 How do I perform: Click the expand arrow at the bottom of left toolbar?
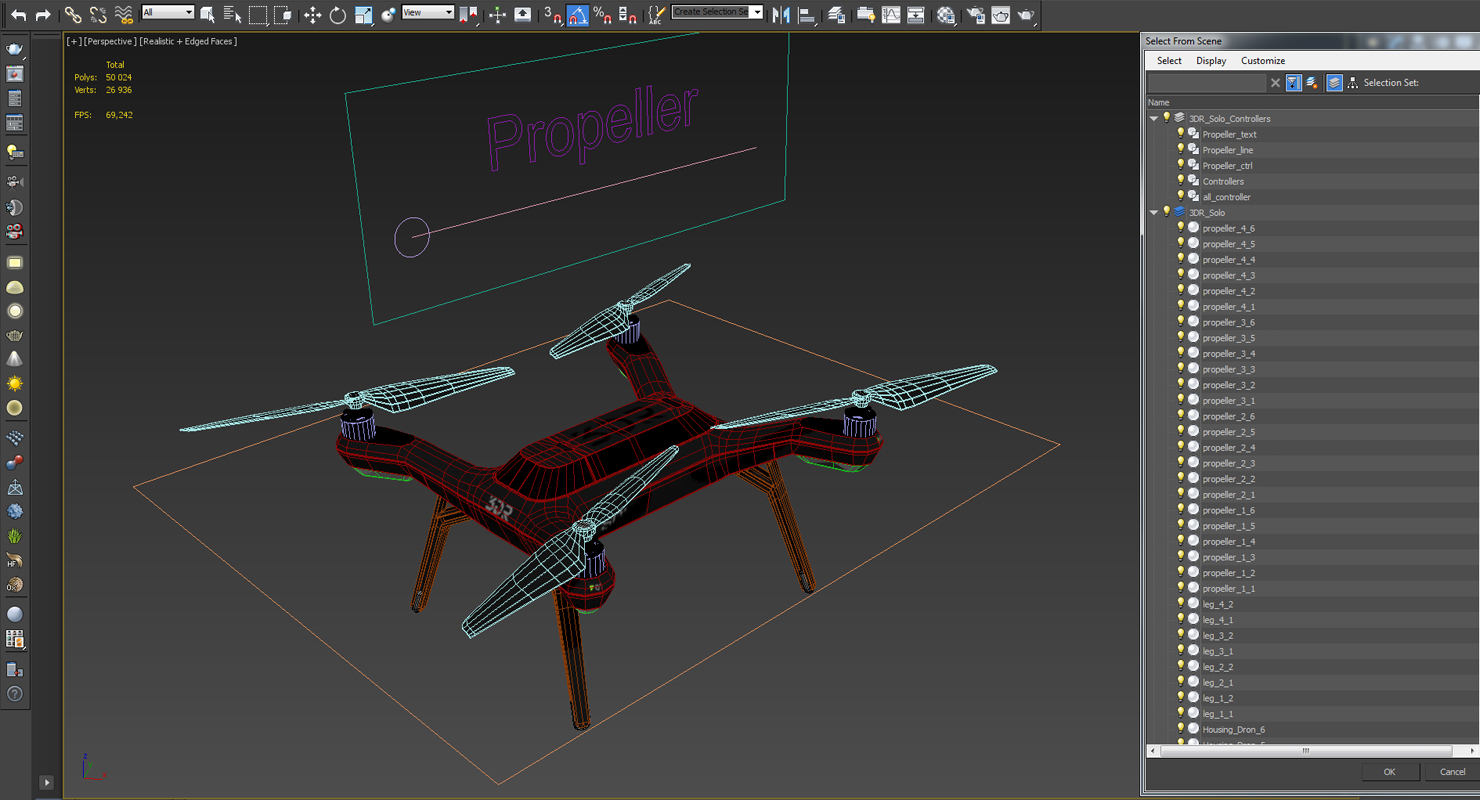click(x=46, y=782)
